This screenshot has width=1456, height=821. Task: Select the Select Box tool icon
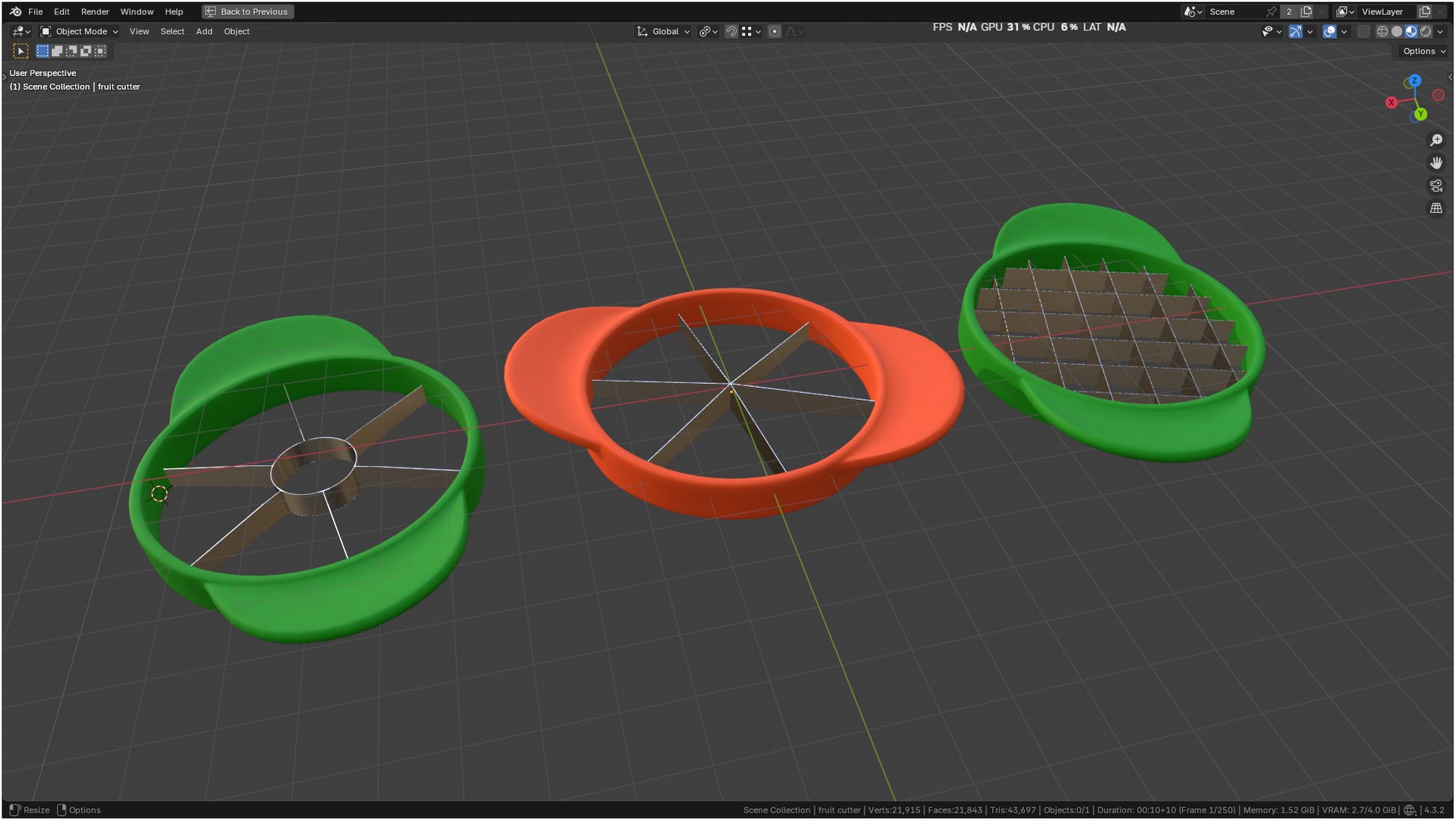[x=21, y=51]
